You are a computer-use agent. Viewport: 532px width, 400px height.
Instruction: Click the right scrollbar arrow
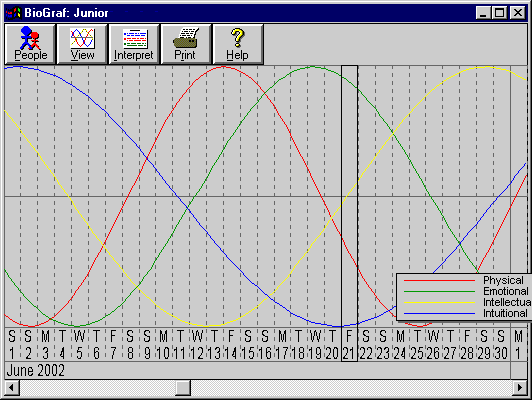(x=519, y=387)
